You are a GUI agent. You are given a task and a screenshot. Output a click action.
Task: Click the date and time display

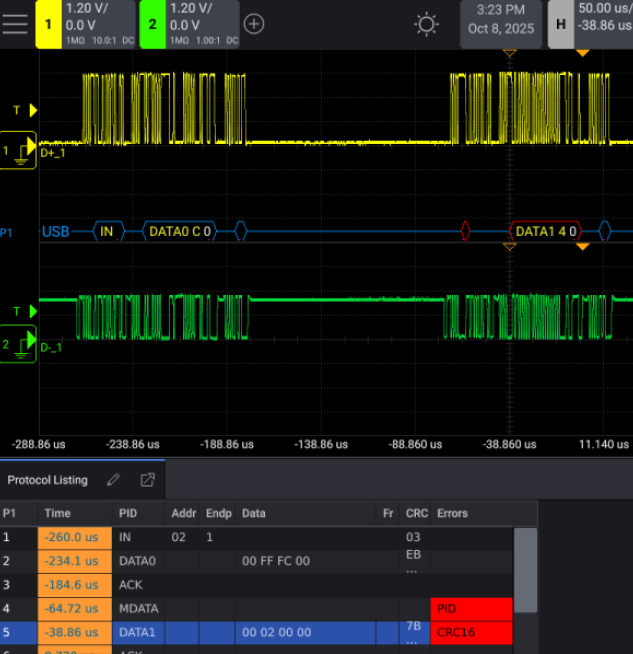pyautogui.click(x=500, y=20)
